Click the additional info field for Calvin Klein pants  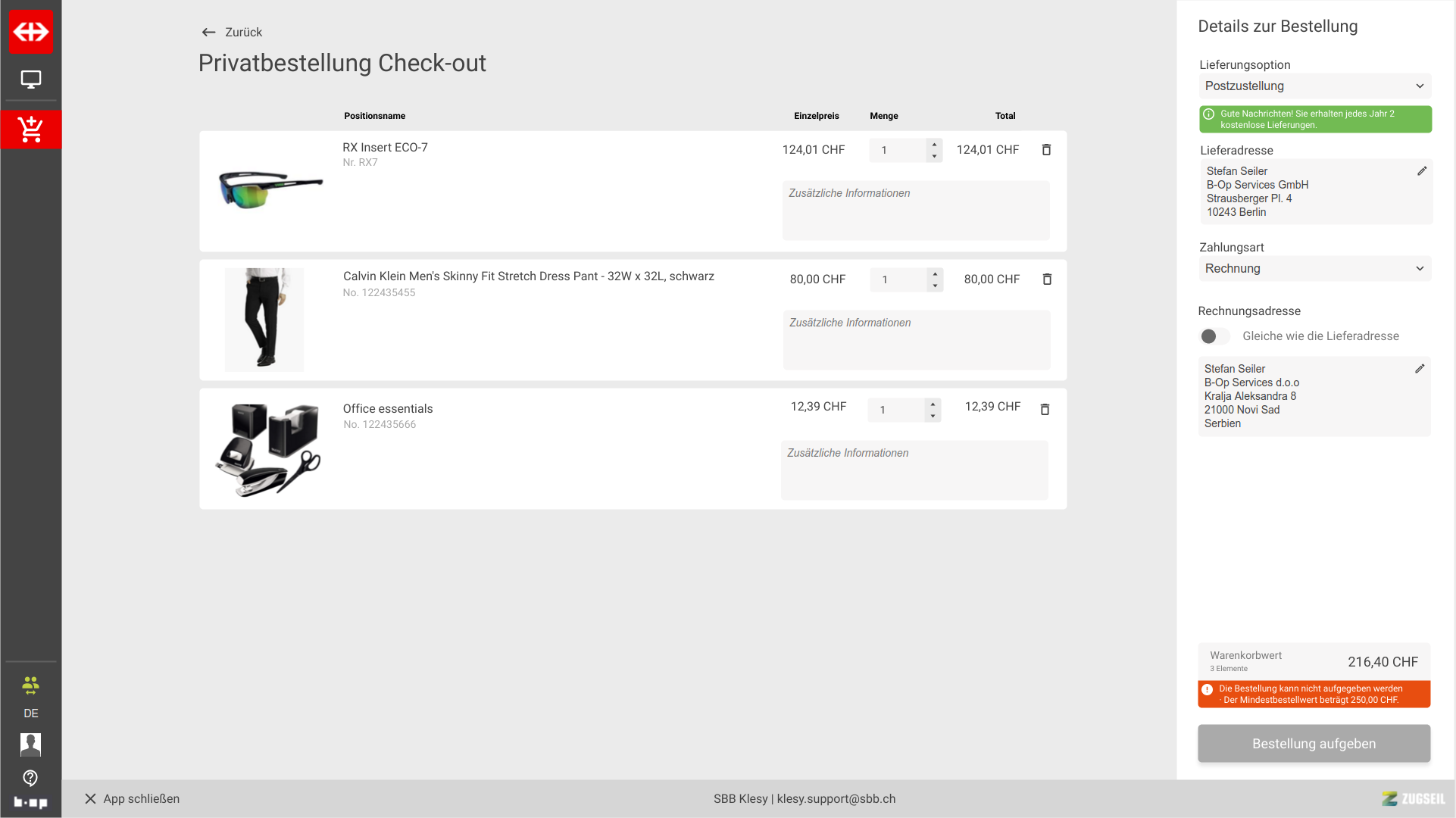point(916,340)
